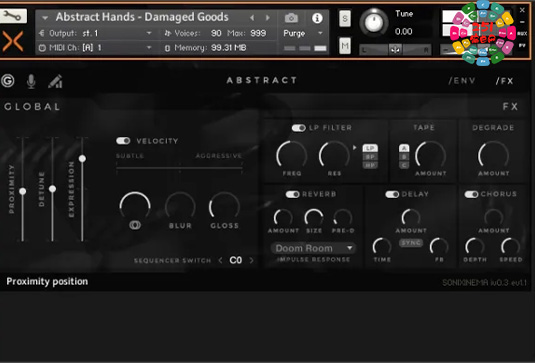Disable the LP Filter switch
Image resolution: width=535 pixels, height=363 pixels.
click(299, 128)
